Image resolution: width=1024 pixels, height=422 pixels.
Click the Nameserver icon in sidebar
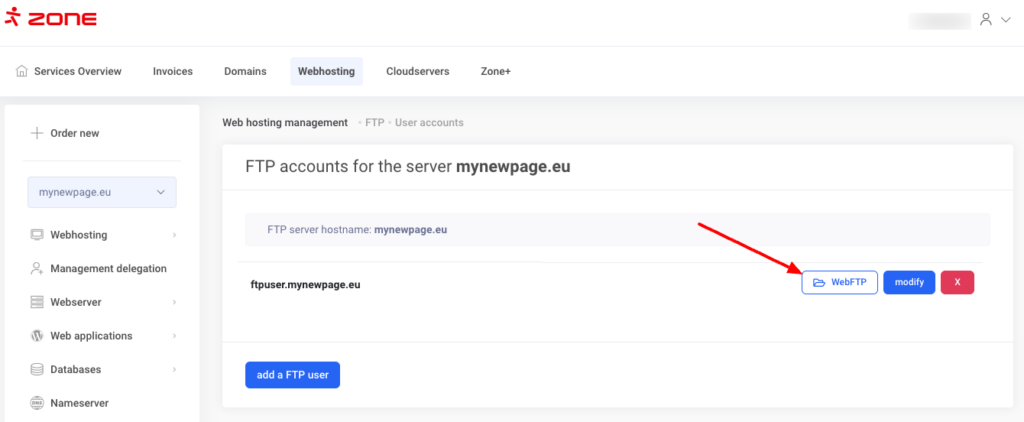pyautogui.click(x=37, y=403)
